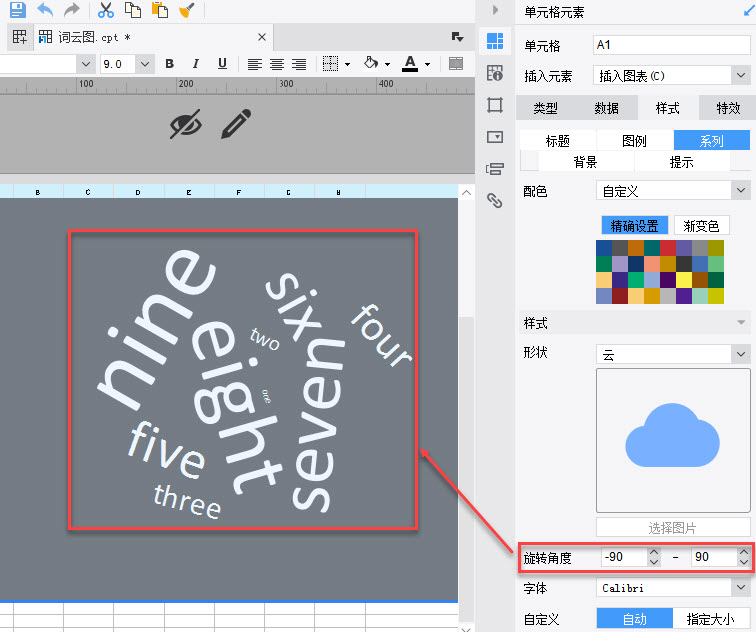The width and height of the screenshot is (756, 632).
Task: Open the widget settings panel icon
Action: tap(495, 137)
